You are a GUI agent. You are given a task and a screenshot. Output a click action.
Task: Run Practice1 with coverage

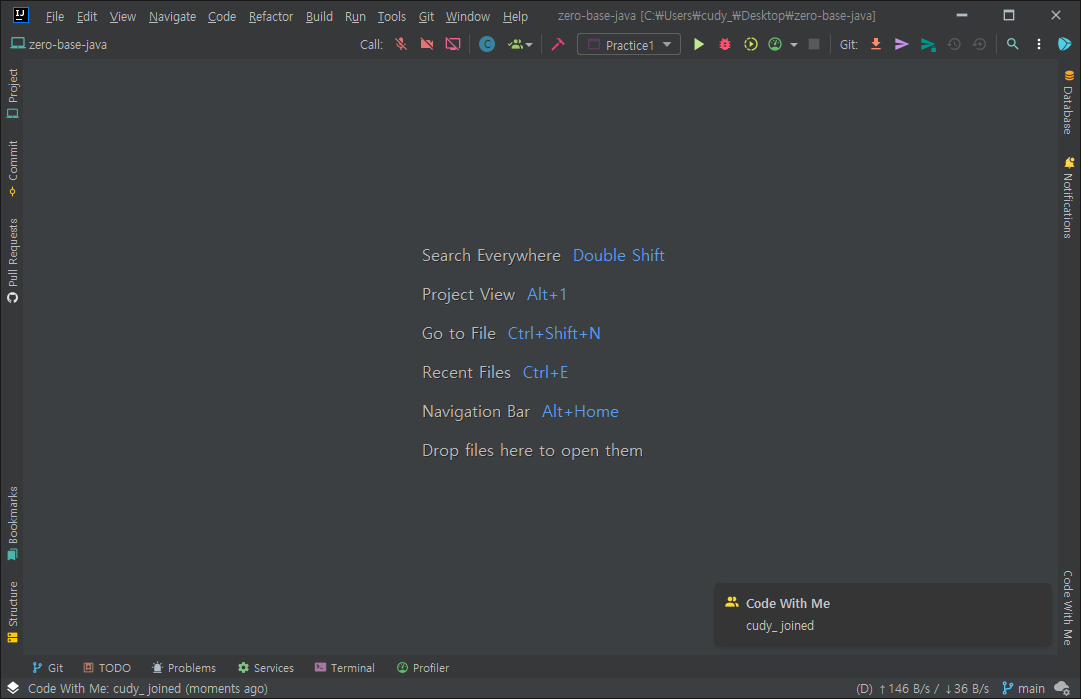tap(750, 44)
